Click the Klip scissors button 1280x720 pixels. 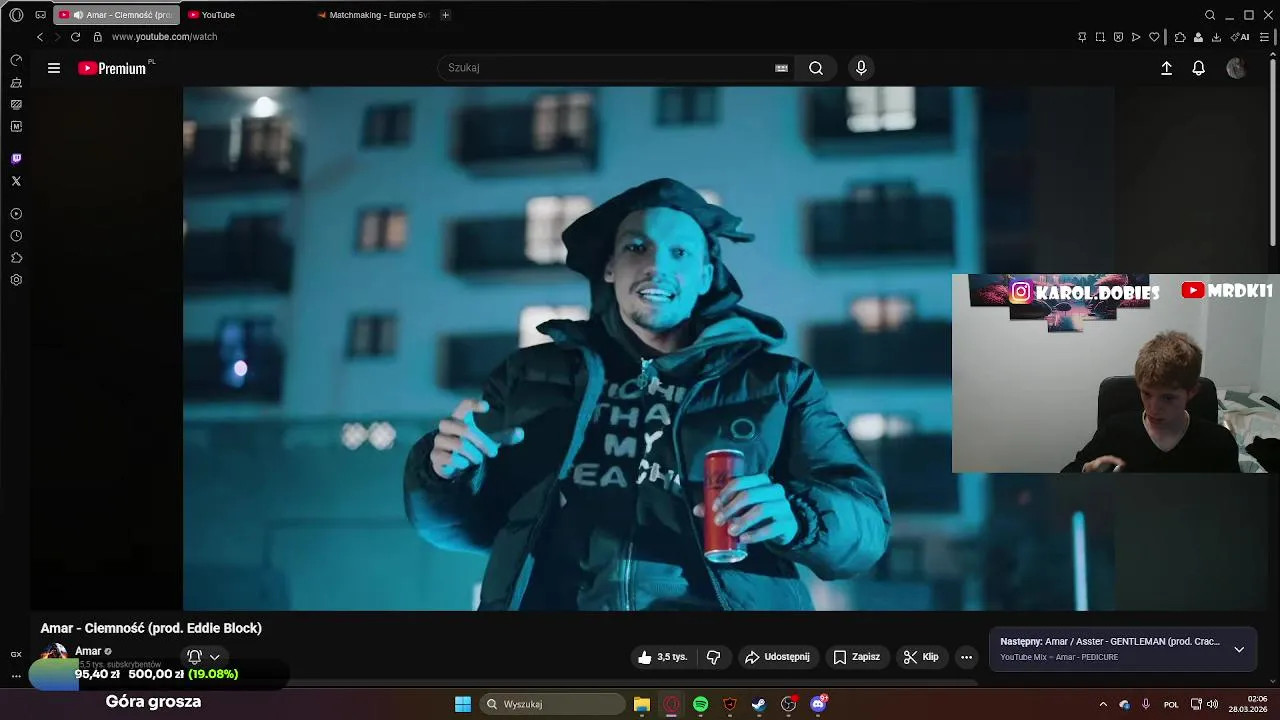coord(921,657)
